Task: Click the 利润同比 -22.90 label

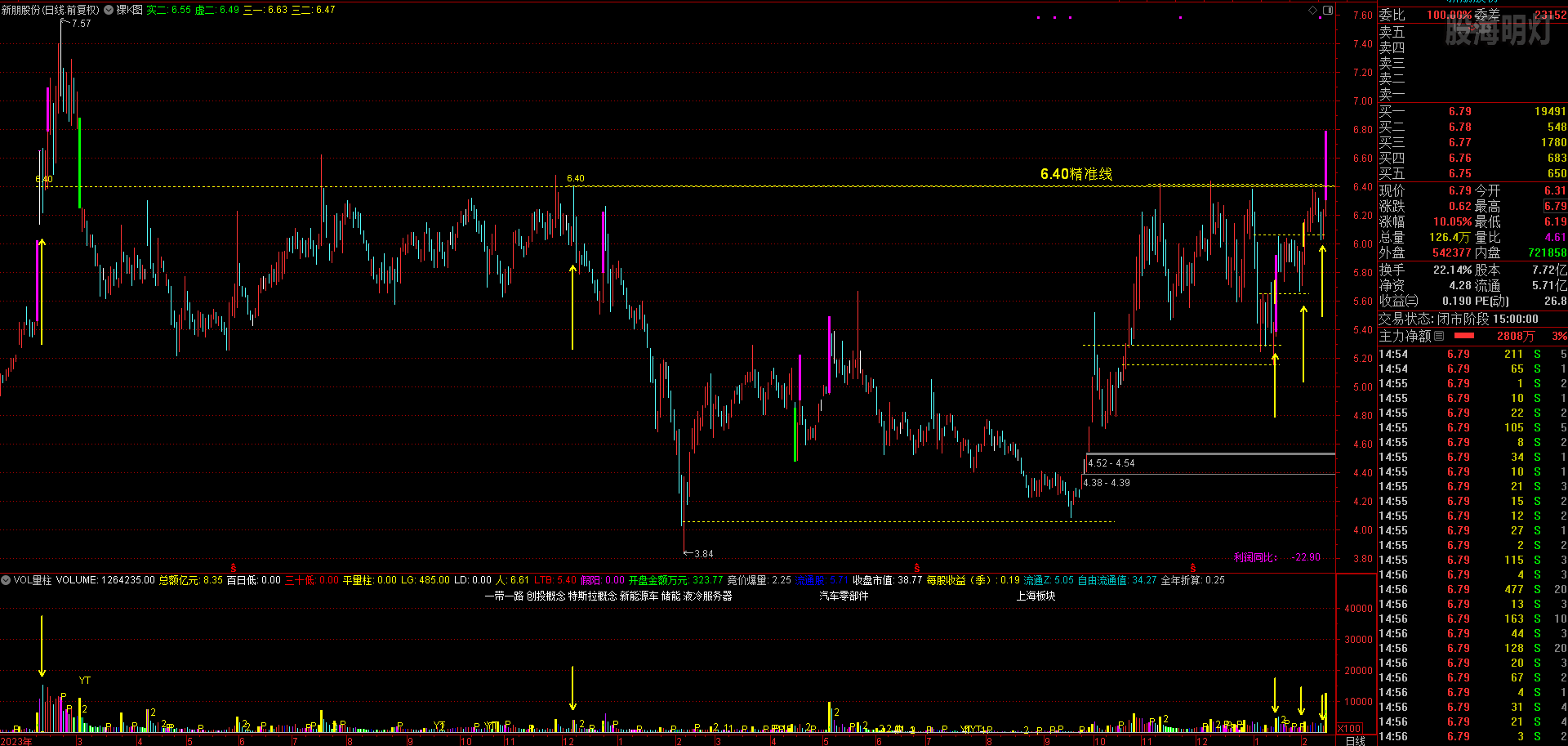Action: coord(1276,557)
